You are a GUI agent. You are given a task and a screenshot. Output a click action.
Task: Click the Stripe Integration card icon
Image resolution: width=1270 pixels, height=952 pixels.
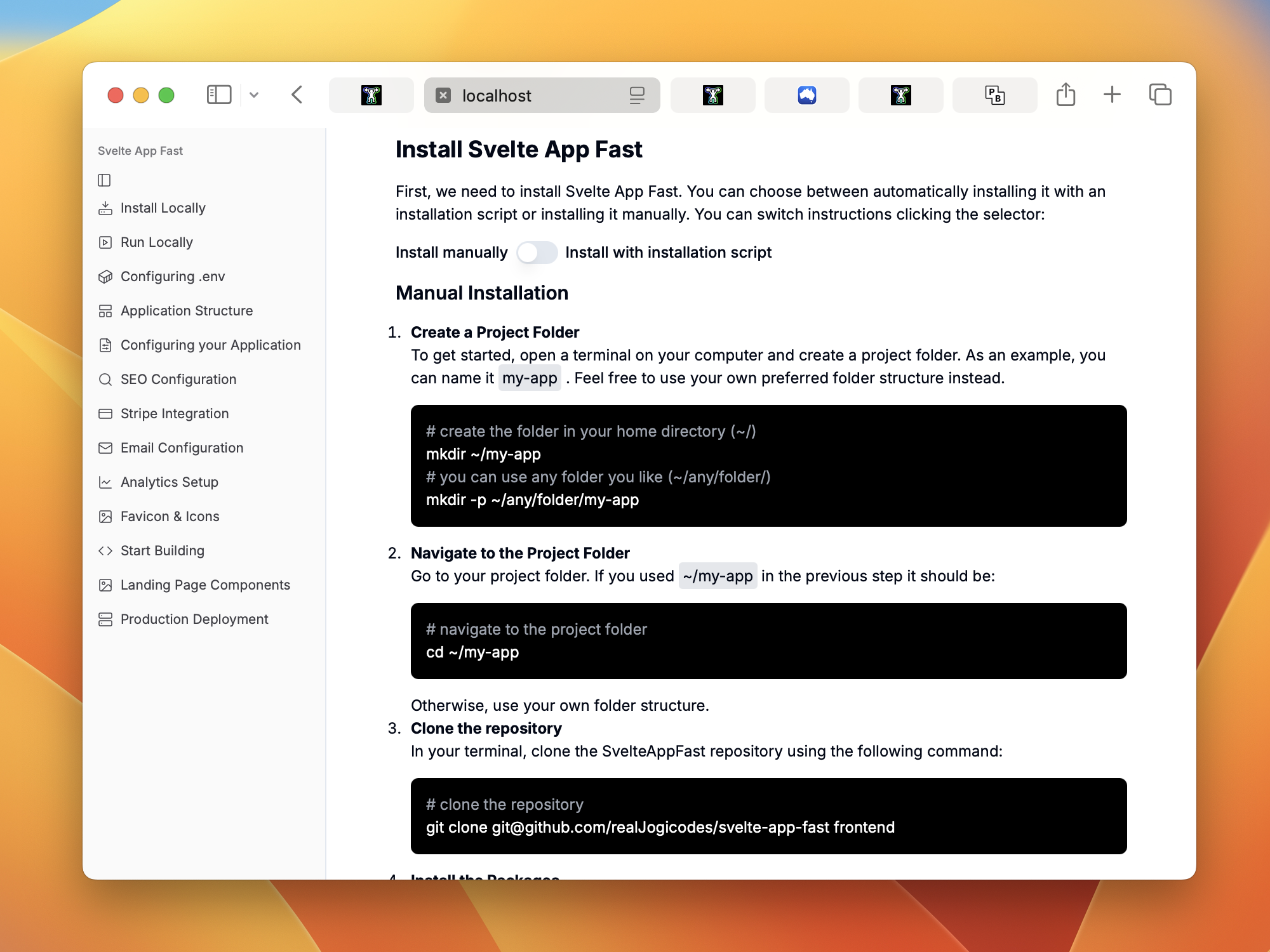point(105,414)
